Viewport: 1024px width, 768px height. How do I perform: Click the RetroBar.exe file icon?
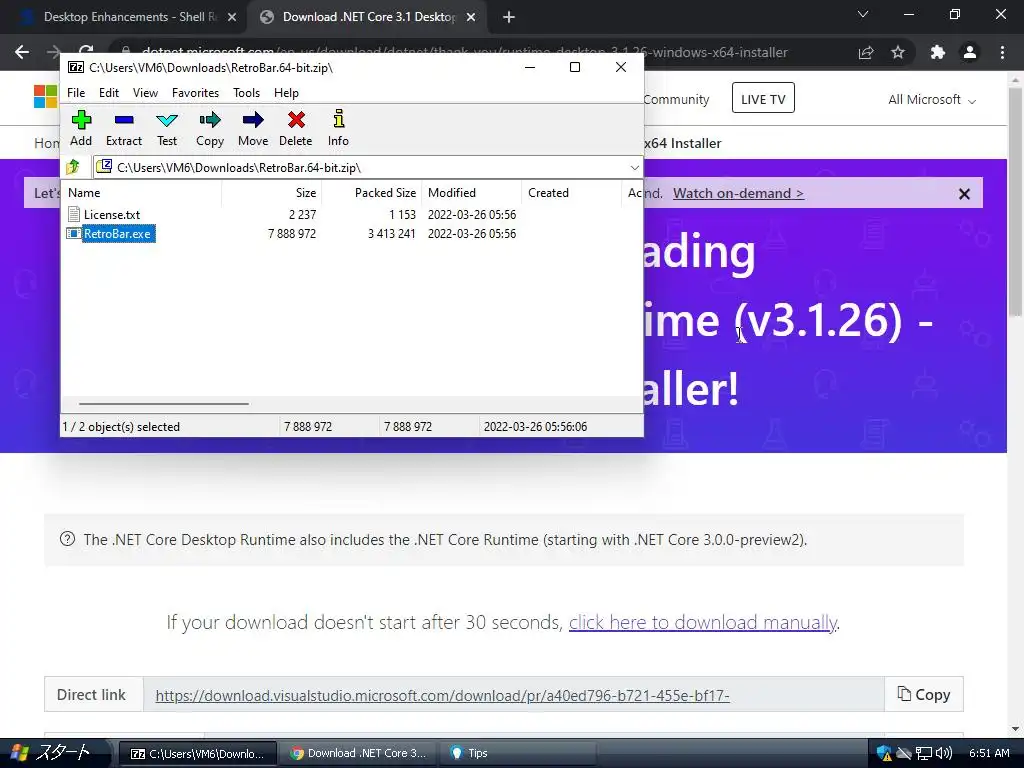coord(74,234)
